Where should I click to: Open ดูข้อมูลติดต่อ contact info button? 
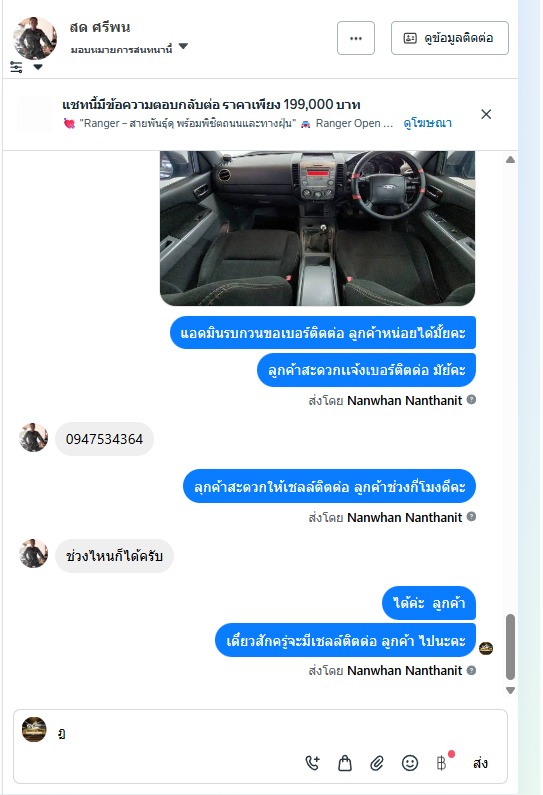click(449, 38)
